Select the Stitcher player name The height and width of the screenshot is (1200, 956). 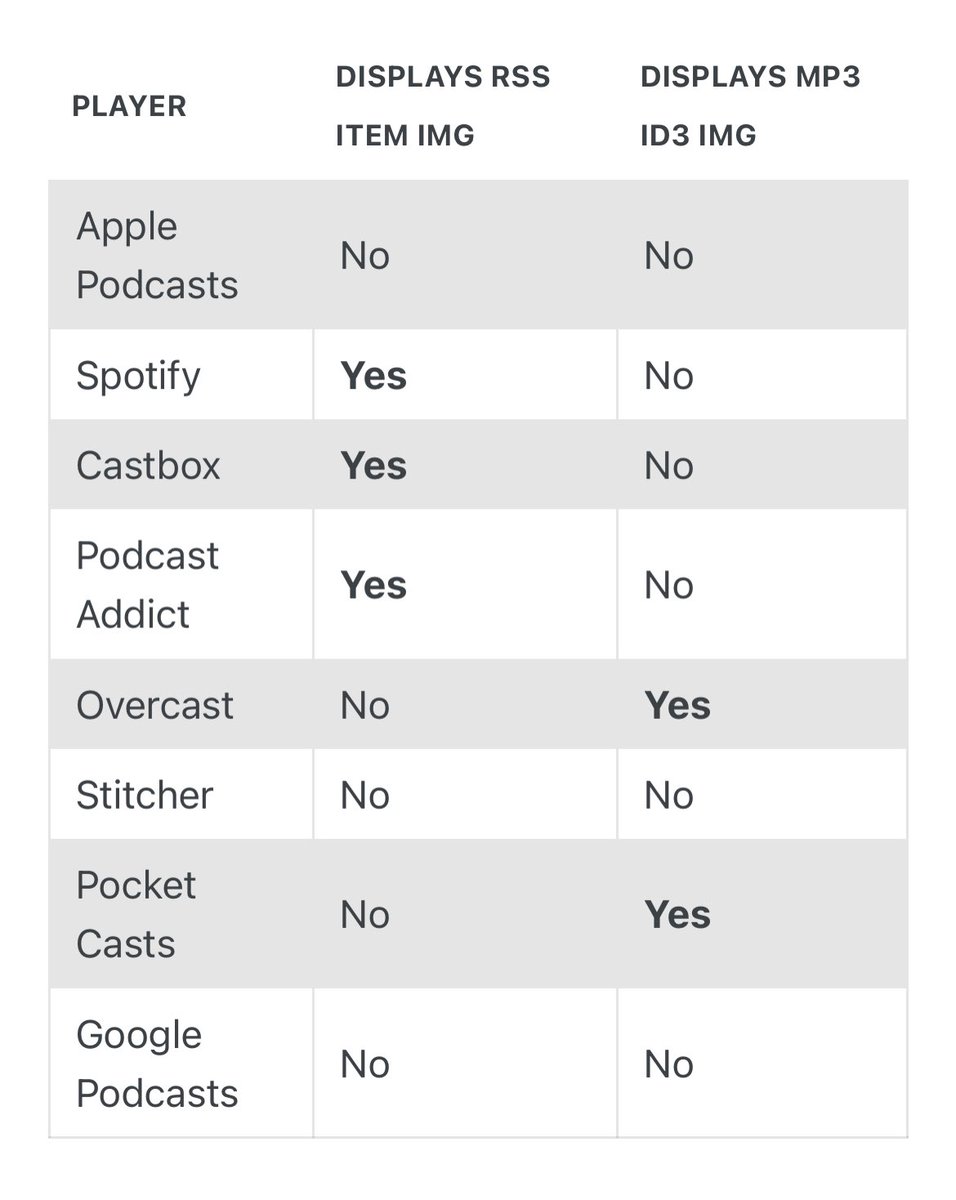click(x=145, y=796)
